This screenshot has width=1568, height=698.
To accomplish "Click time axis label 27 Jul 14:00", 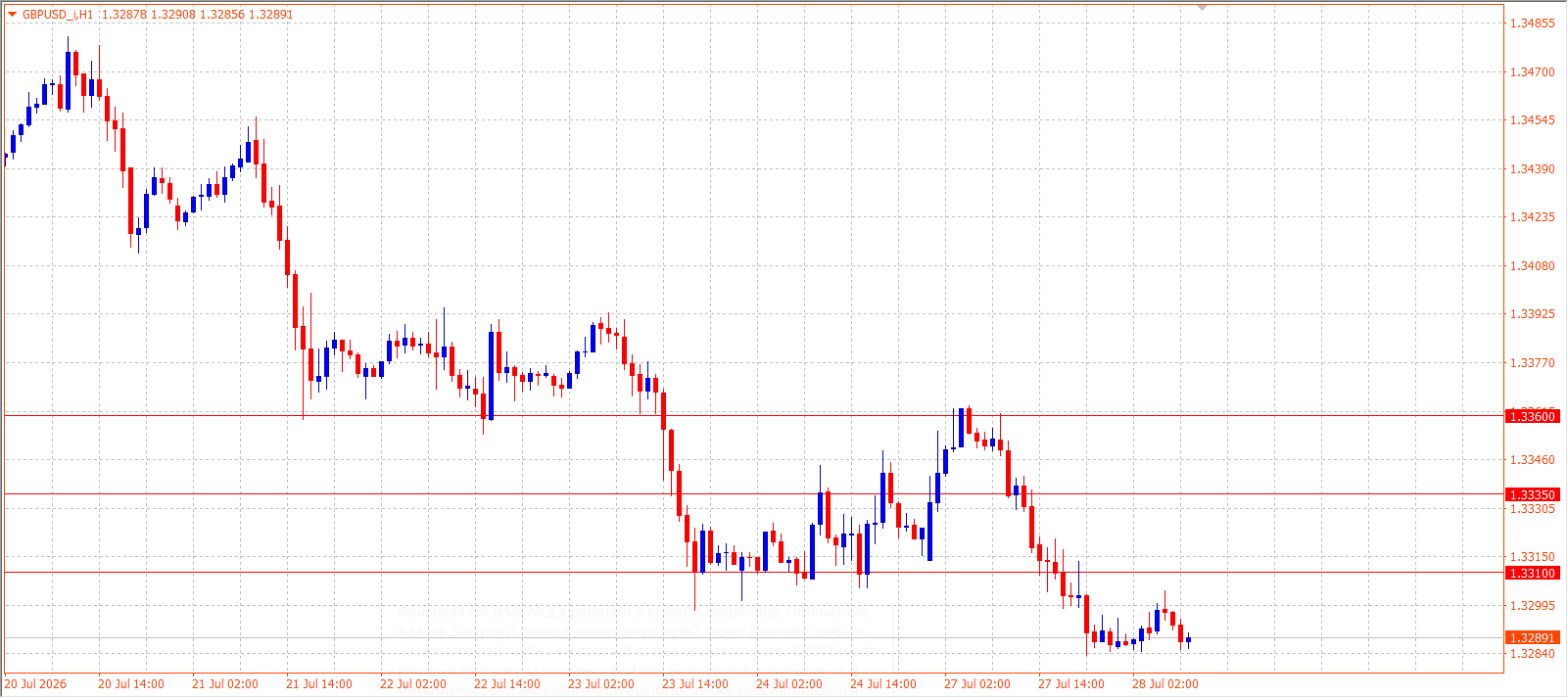I will [x=1071, y=684].
